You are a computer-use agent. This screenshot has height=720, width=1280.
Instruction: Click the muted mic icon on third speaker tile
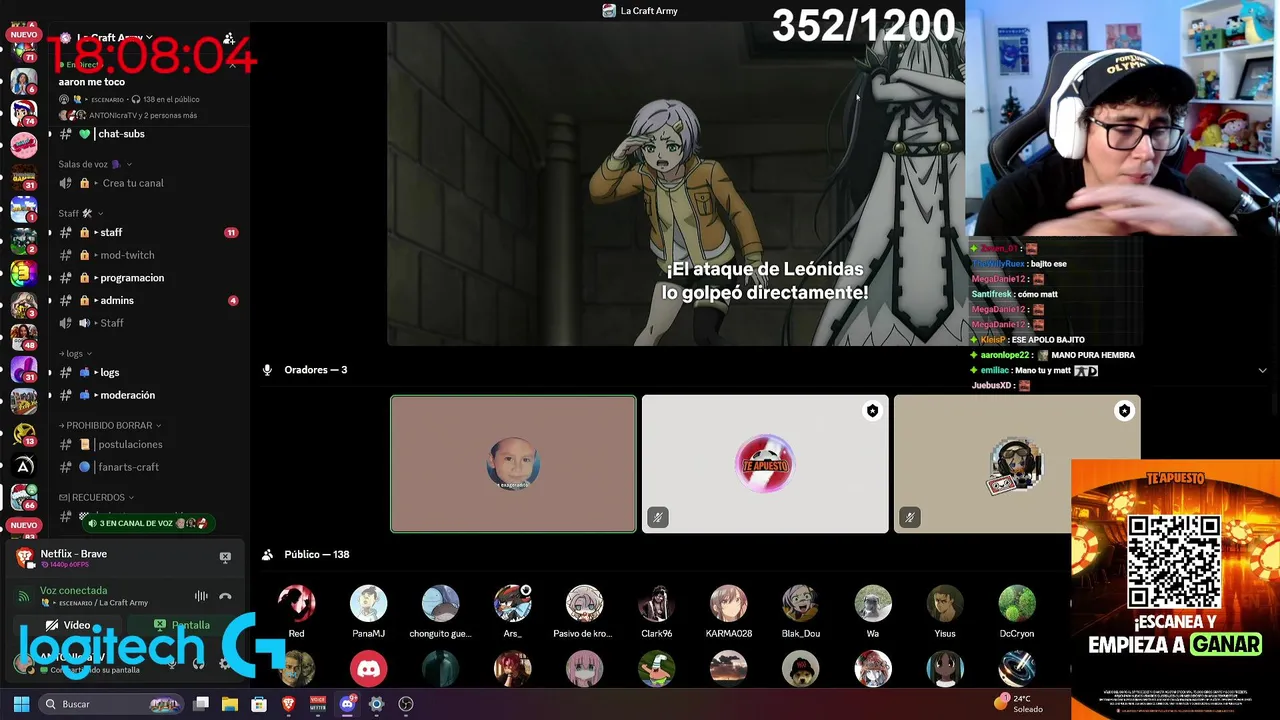tap(909, 517)
